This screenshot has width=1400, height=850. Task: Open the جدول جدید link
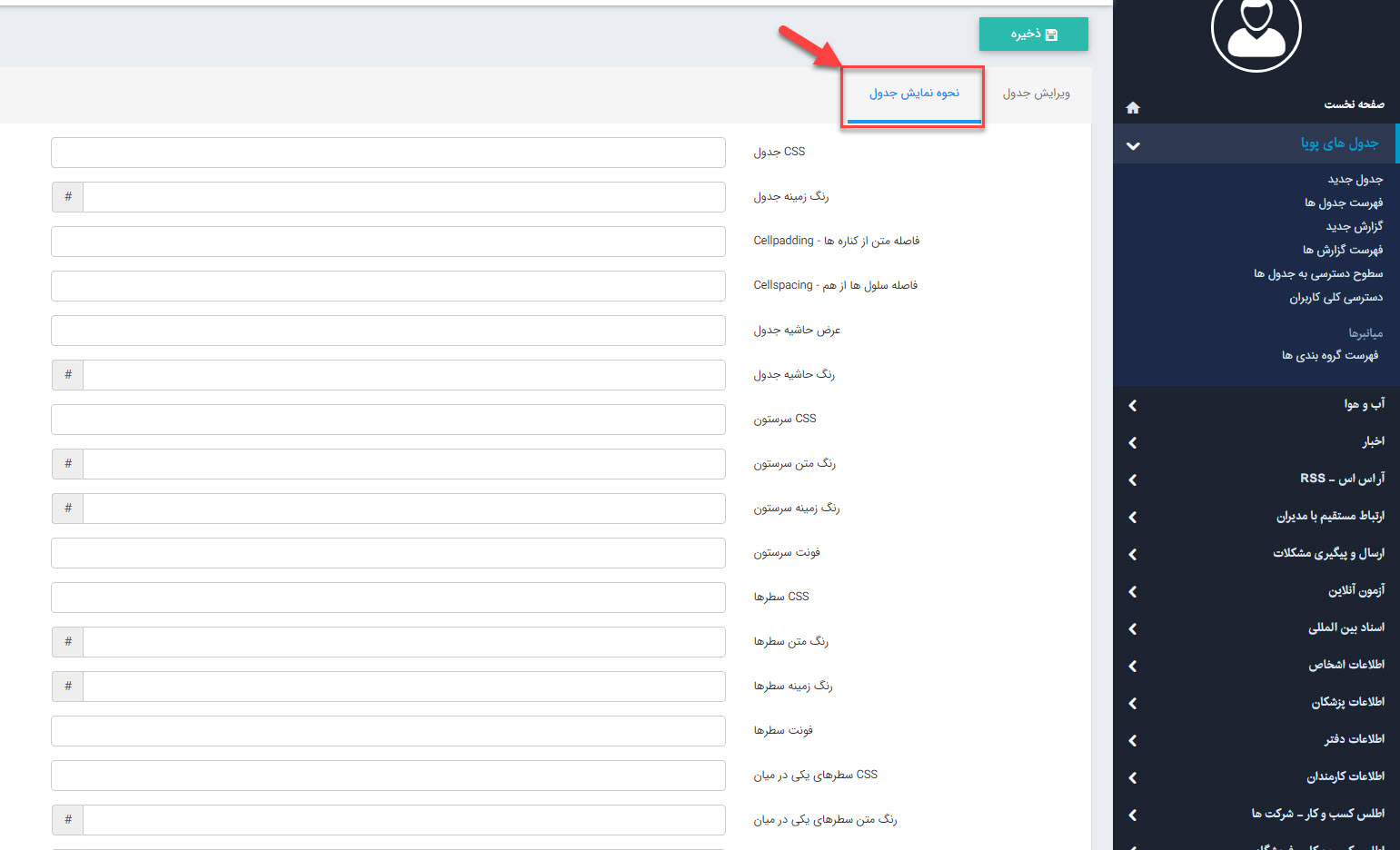1355,180
